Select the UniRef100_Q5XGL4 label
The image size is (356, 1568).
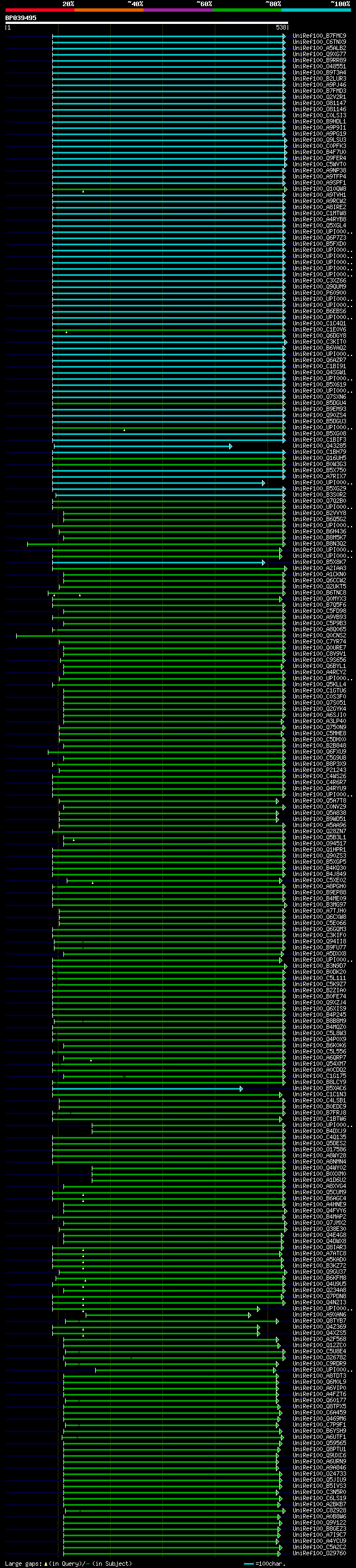319,225
